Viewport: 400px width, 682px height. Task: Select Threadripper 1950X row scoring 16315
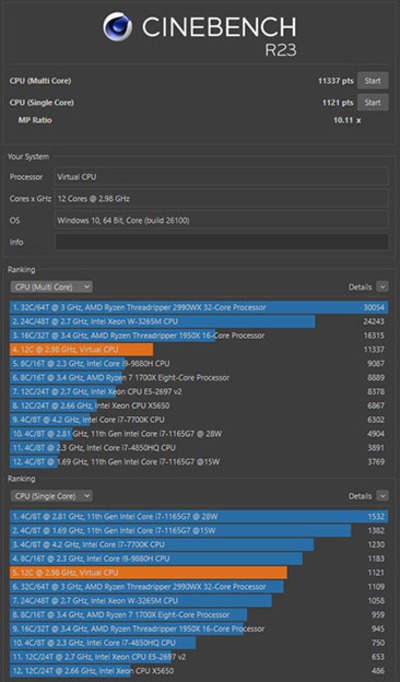point(199,336)
